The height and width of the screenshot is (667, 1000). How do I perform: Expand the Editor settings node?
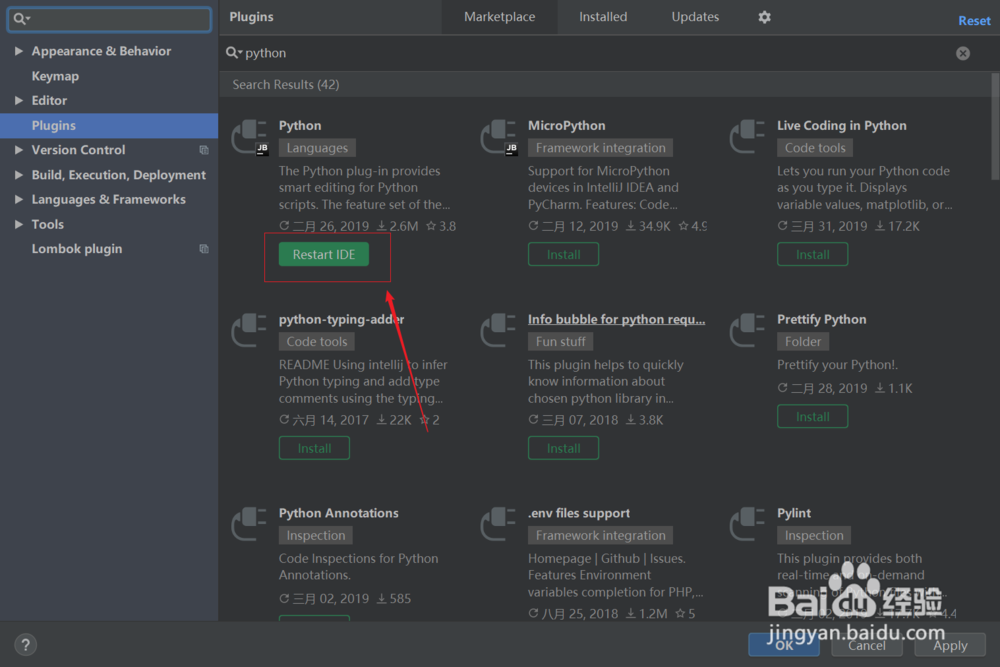pos(18,100)
